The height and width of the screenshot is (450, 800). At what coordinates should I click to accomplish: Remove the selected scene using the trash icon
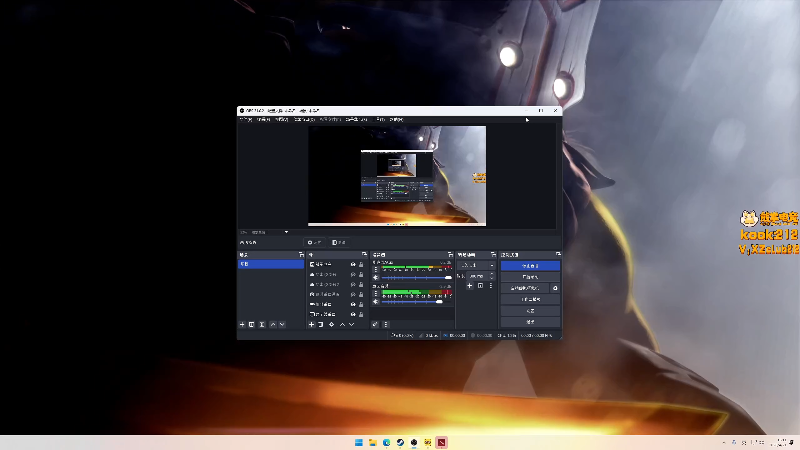click(x=252, y=325)
